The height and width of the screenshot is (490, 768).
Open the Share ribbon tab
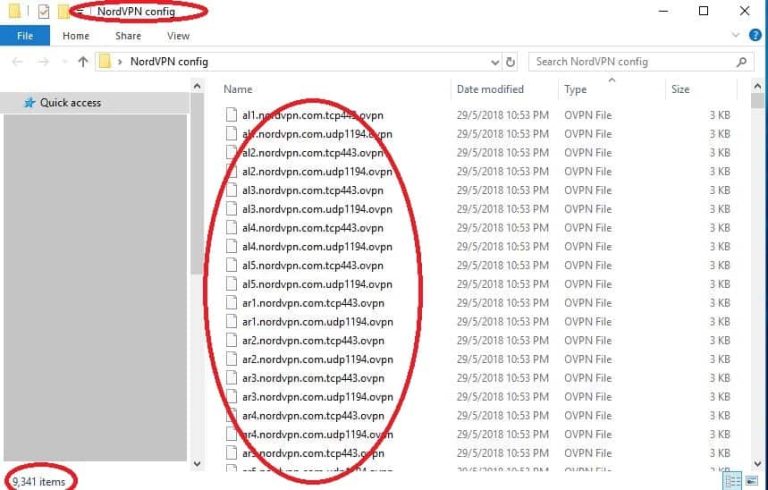pos(128,36)
